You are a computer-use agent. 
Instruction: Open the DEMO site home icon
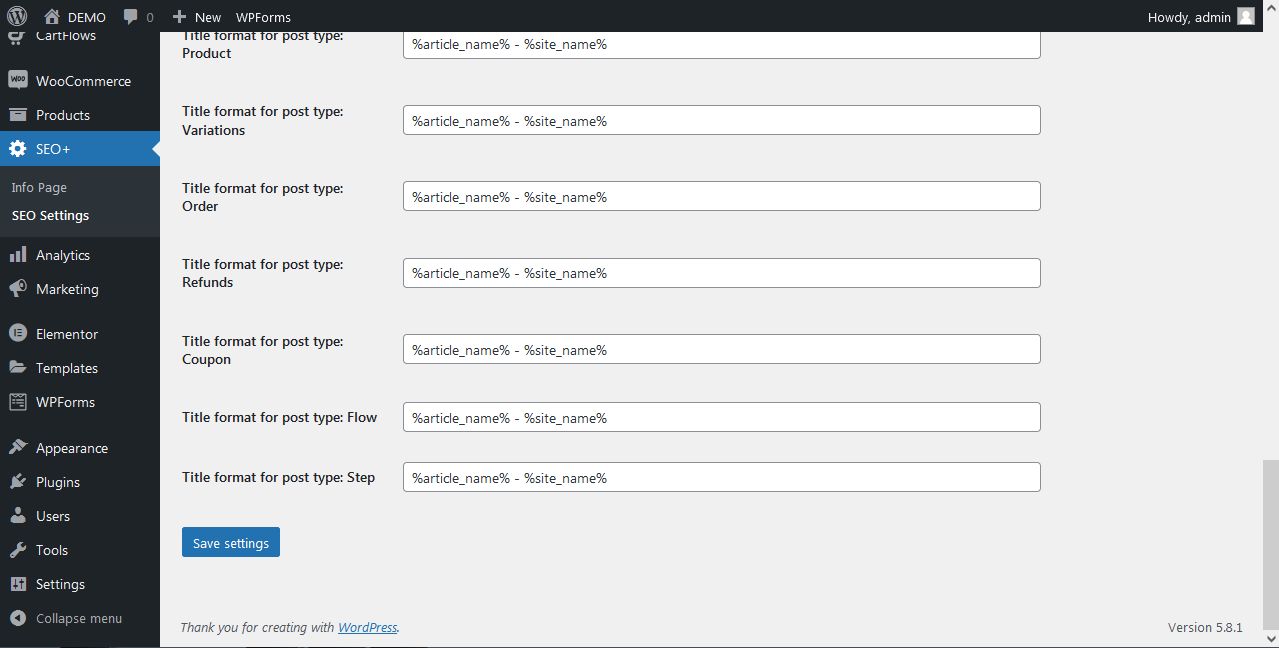tap(52, 16)
